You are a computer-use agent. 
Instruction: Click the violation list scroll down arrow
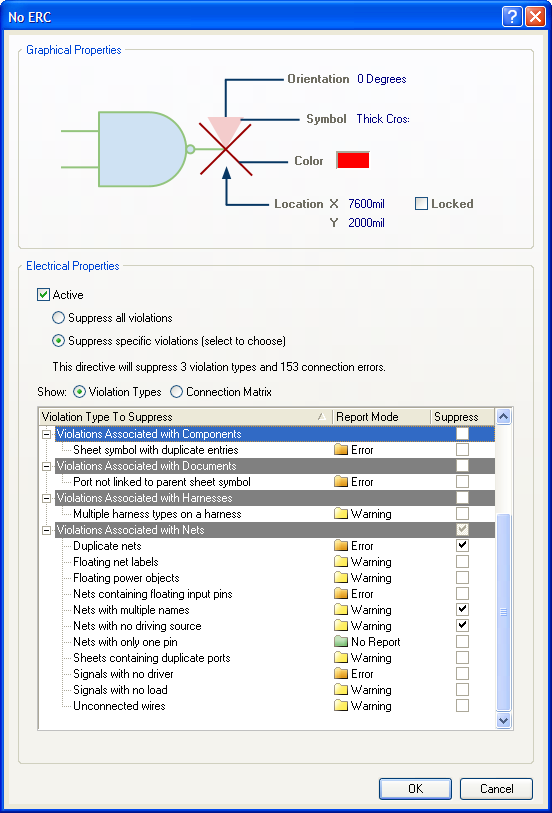503,720
